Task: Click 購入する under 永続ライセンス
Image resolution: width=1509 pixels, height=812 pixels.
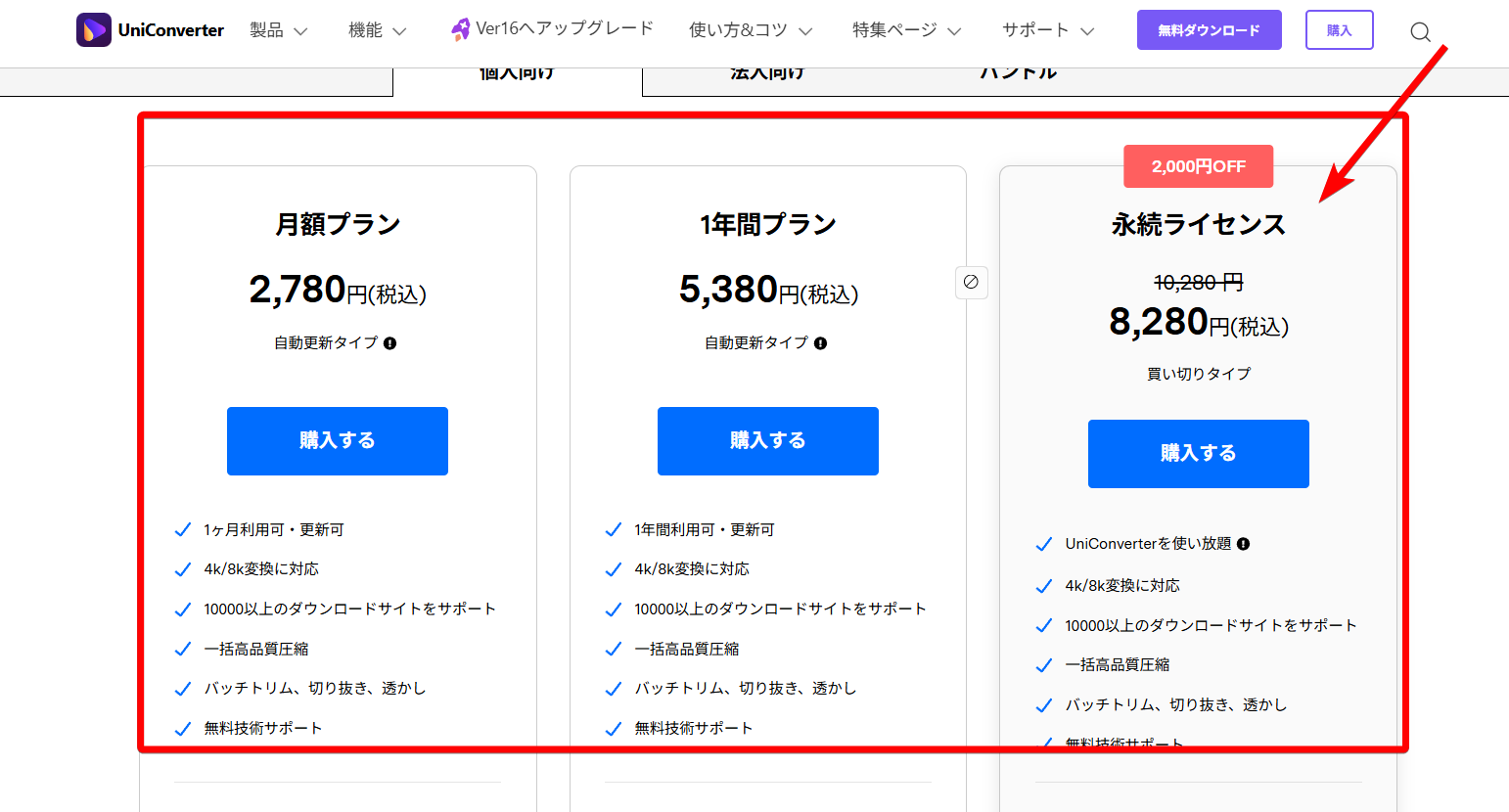Action: click(1199, 454)
